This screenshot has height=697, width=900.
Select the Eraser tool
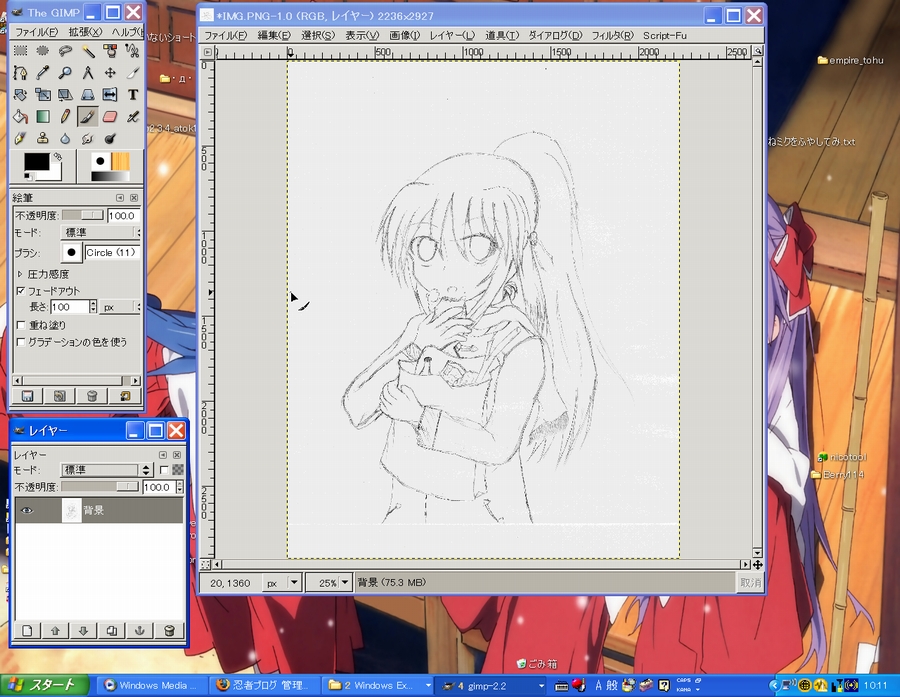(110, 117)
